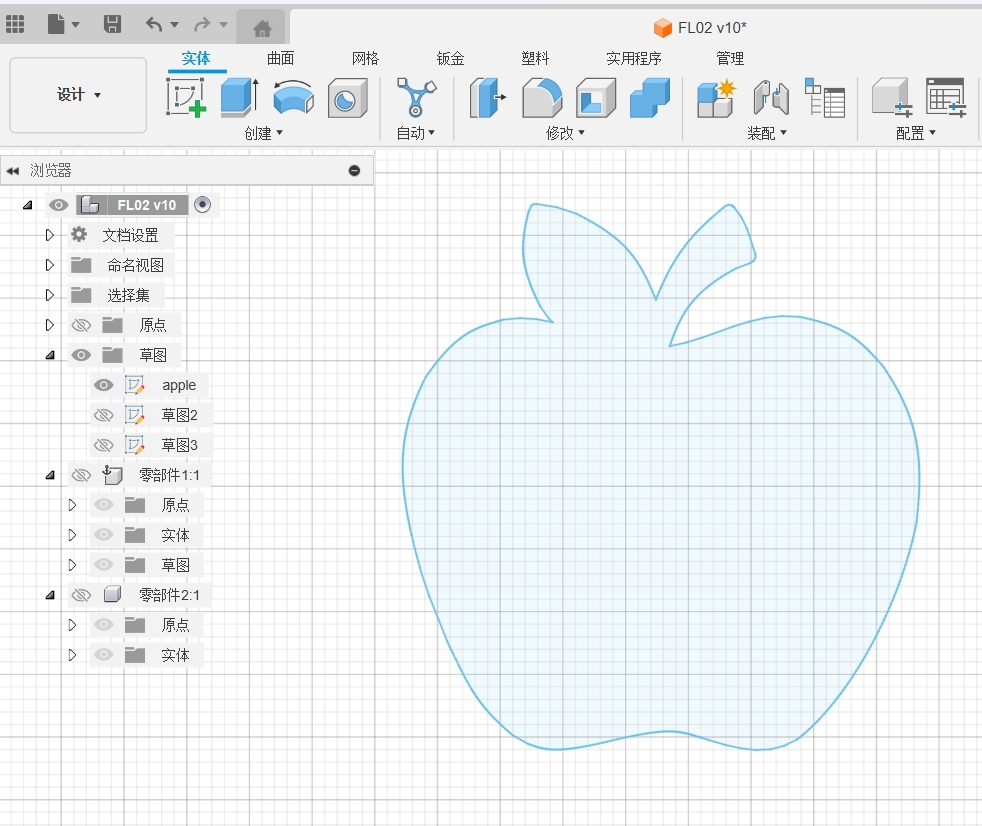Open the data panel grid icon
This screenshot has width=982, height=826.
click(x=15, y=24)
